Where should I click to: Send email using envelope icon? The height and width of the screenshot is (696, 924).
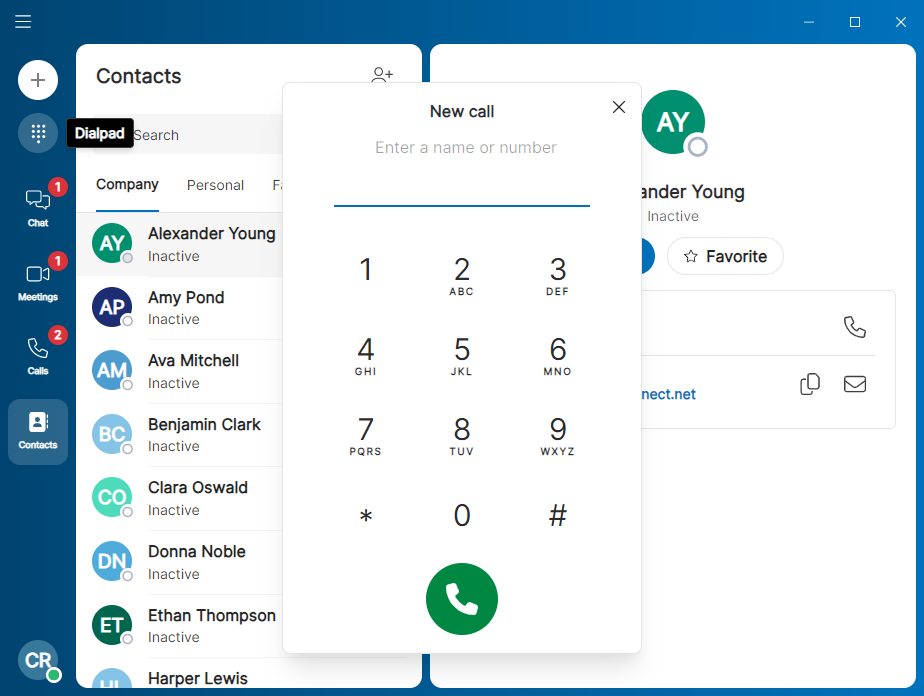pyautogui.click(x=854, y=384)
